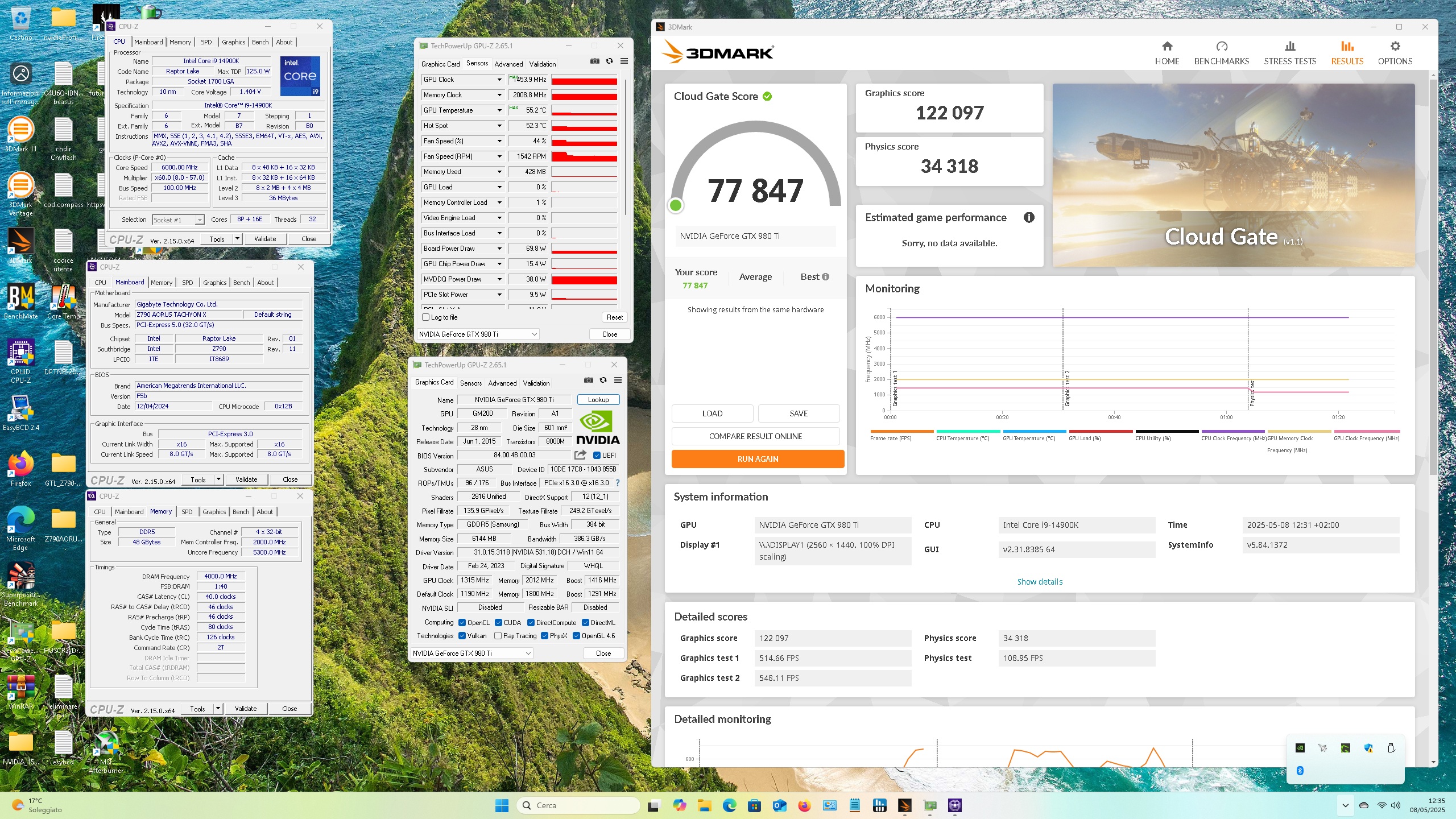Open OPTIONS in 3DMark navigation

click(1395, 53)
